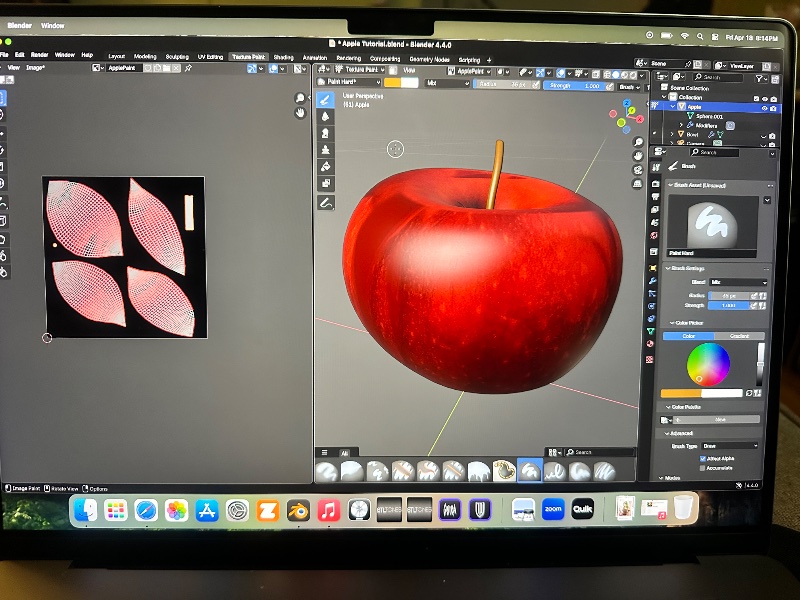Click the pan hand icon in the image editor
The width and height of the screenshot is (800, 600).
point(299,113)
